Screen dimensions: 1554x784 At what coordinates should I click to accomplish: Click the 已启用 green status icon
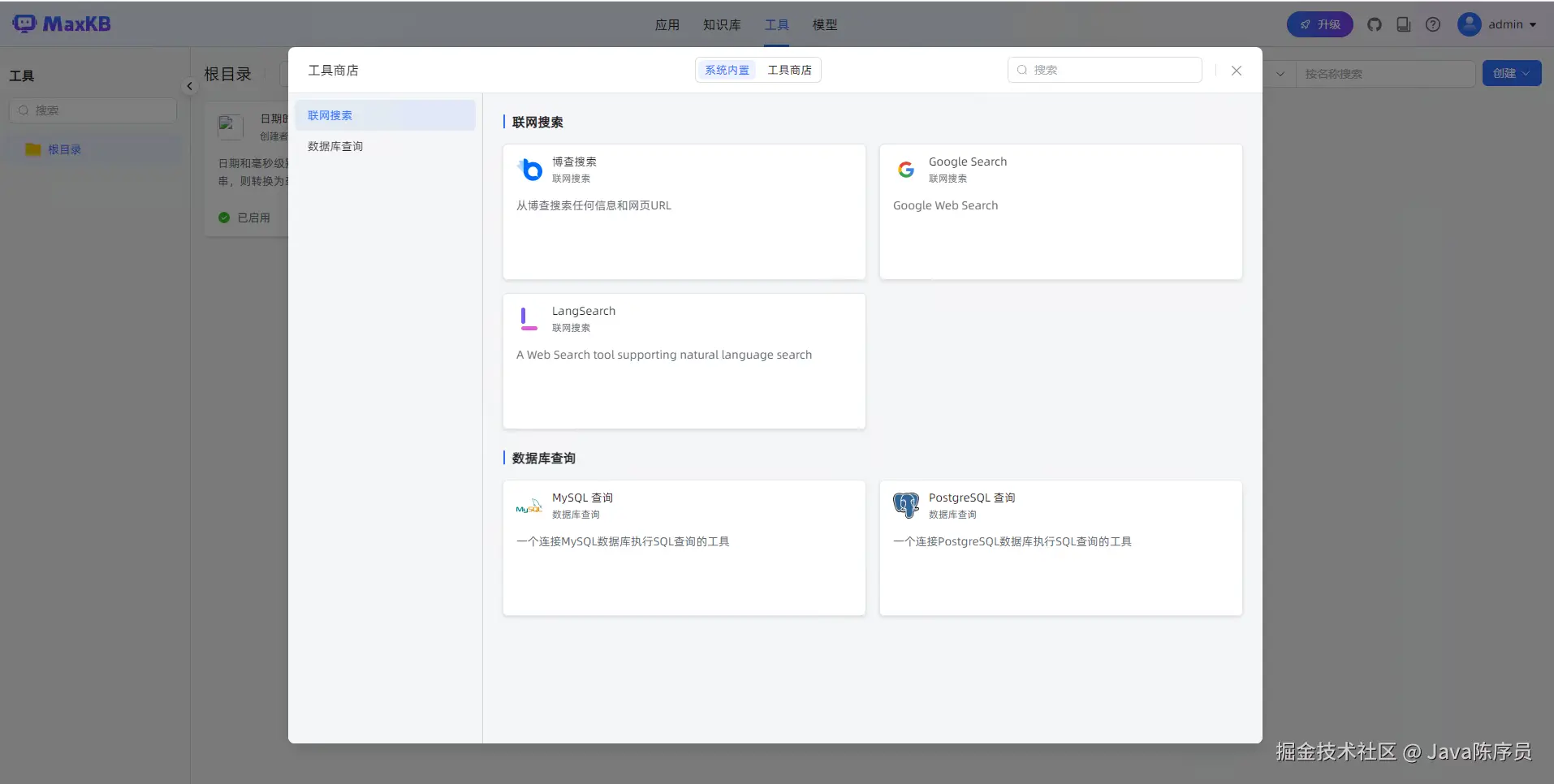click(224, 218)
